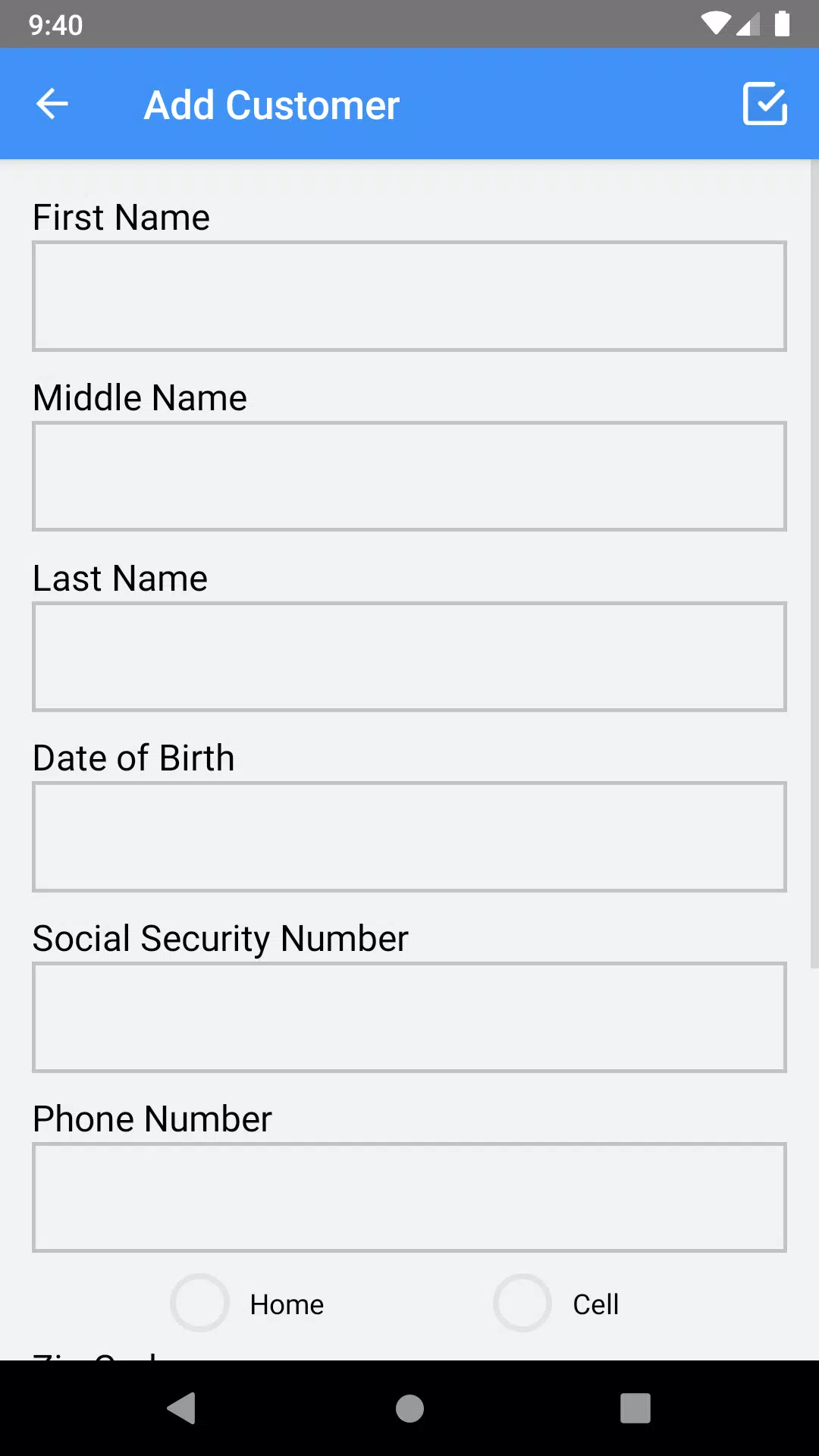The image size is (819, 1456).
Task: Select the Cell radio button
Action: [x=522, y=1303]
